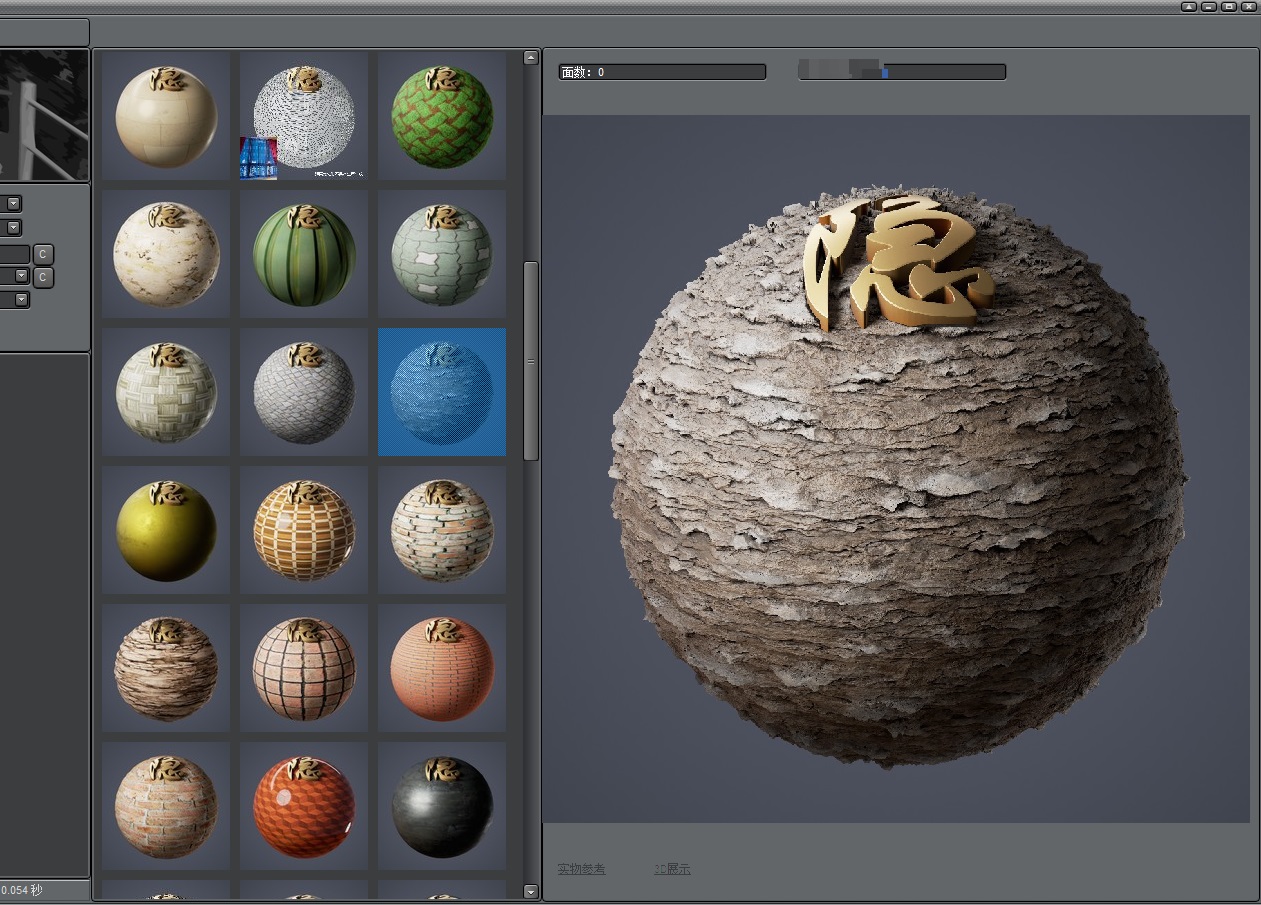Screen dimensions: 1261x905
Task: Click the lower C button beside the dropdown
Action: [43, 277]
